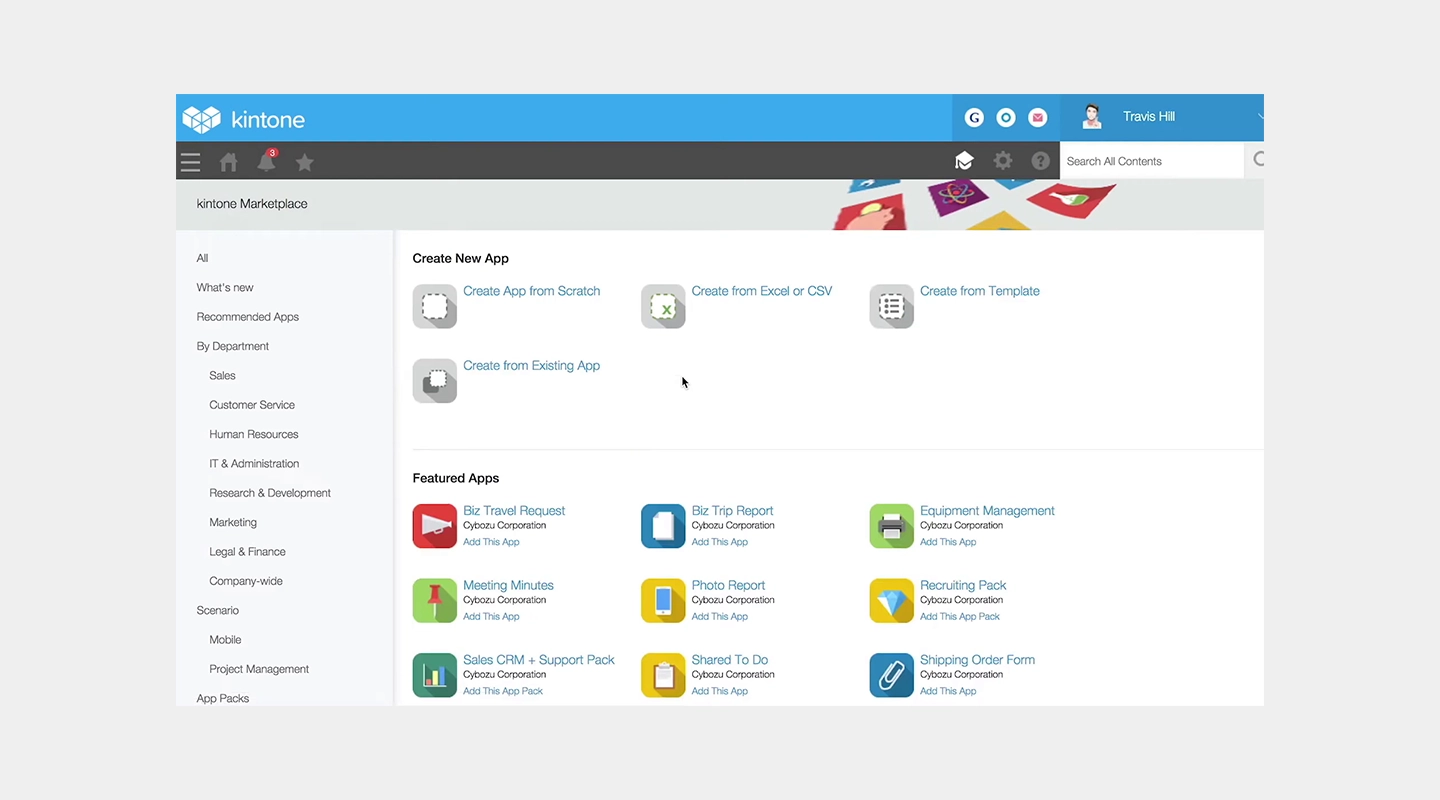Click the Create App from Scratch icon

pos(435,306)
